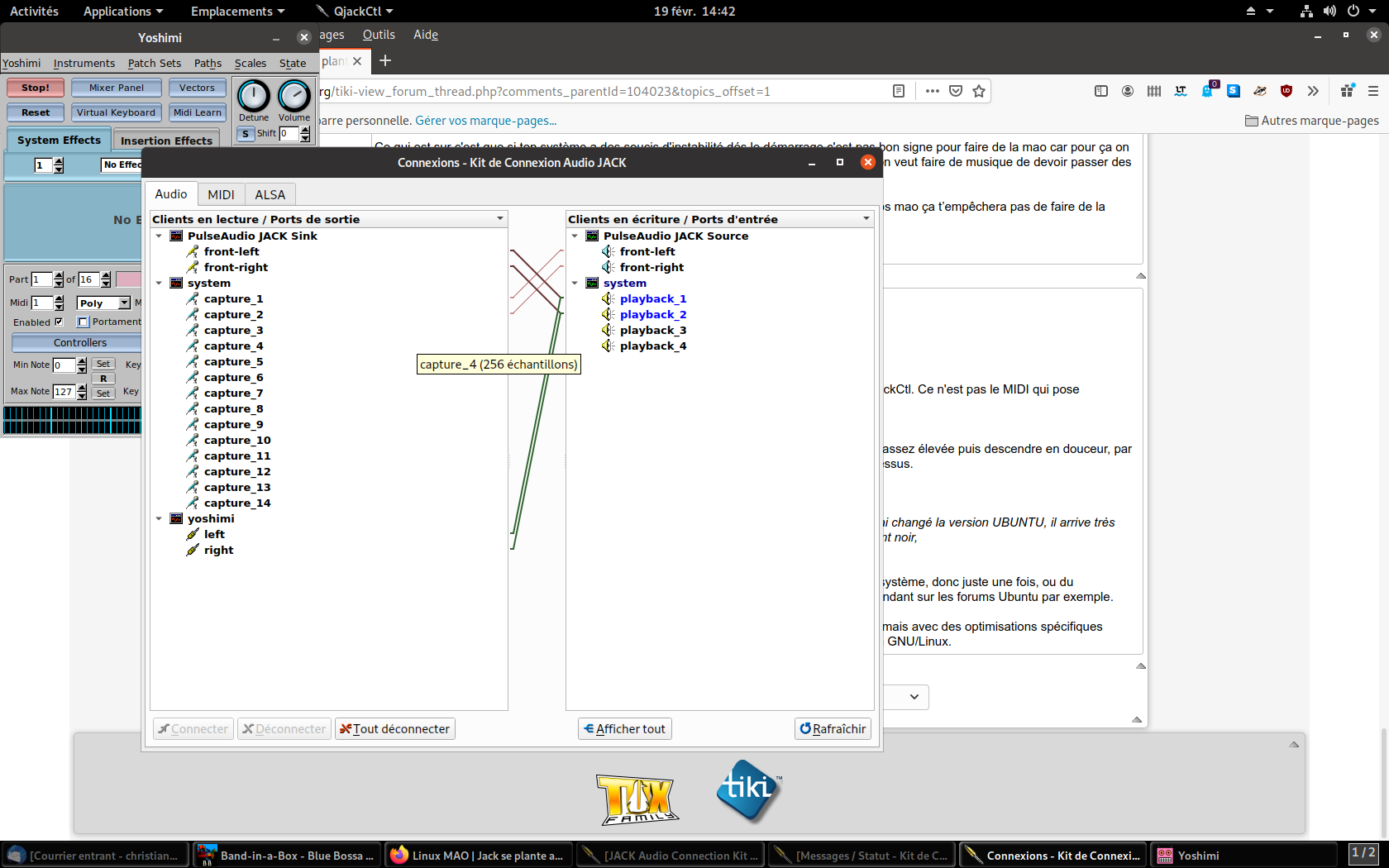1389x868 pixels.
Task: Open Applications menu dropdown in top bar
Action: (x=123, y=11)
